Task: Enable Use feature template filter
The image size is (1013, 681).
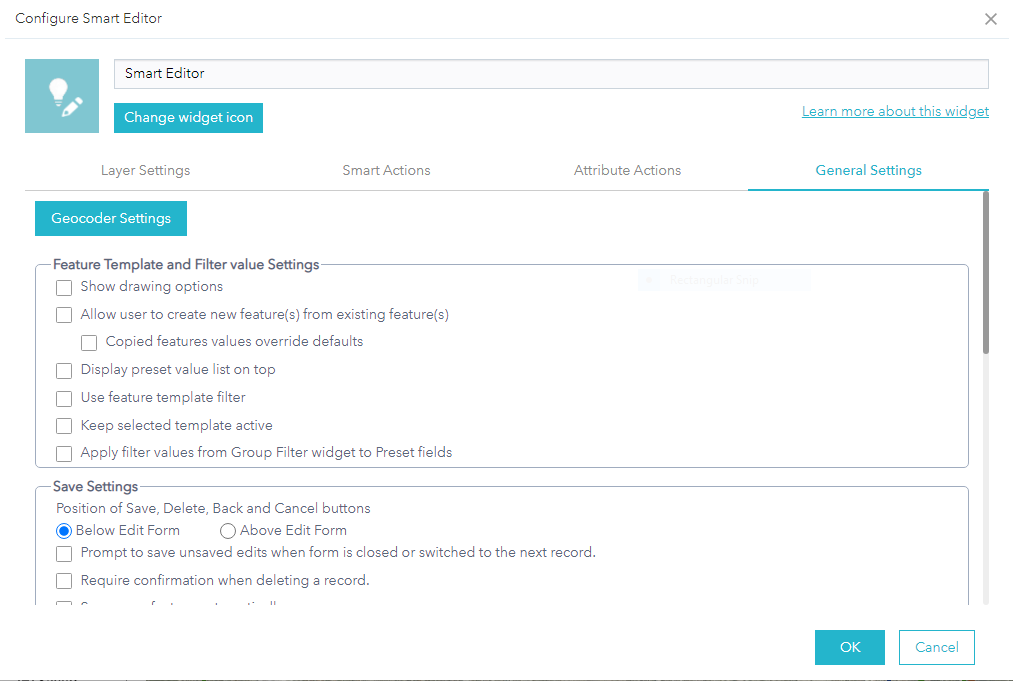Action: 64,398
